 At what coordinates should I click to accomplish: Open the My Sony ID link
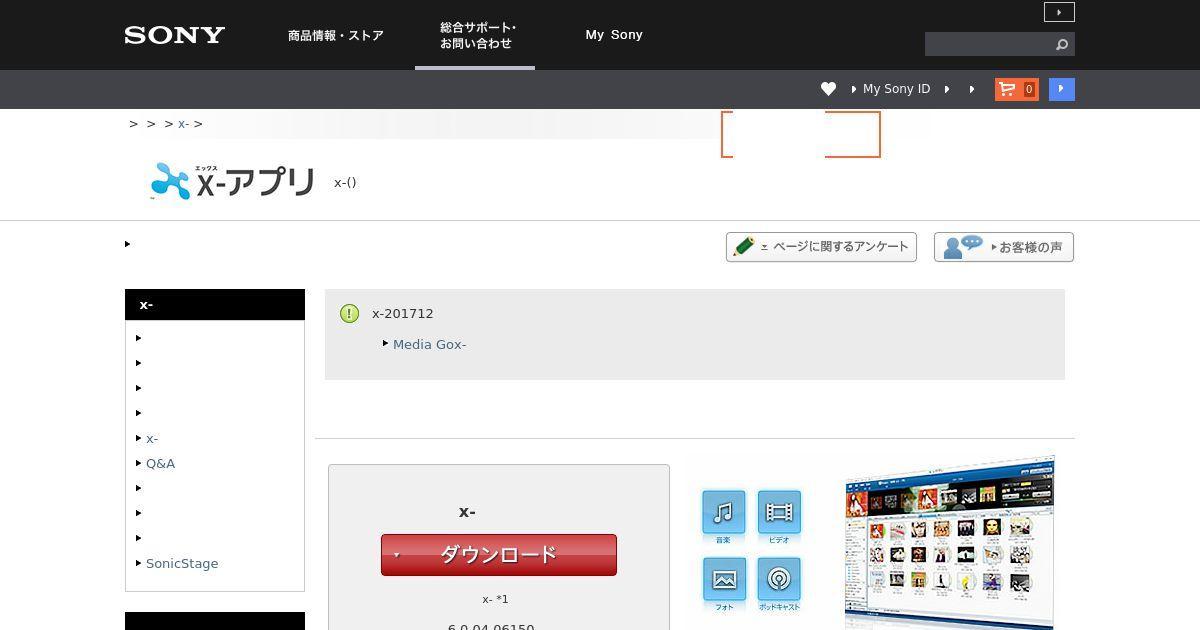[896, 89]
